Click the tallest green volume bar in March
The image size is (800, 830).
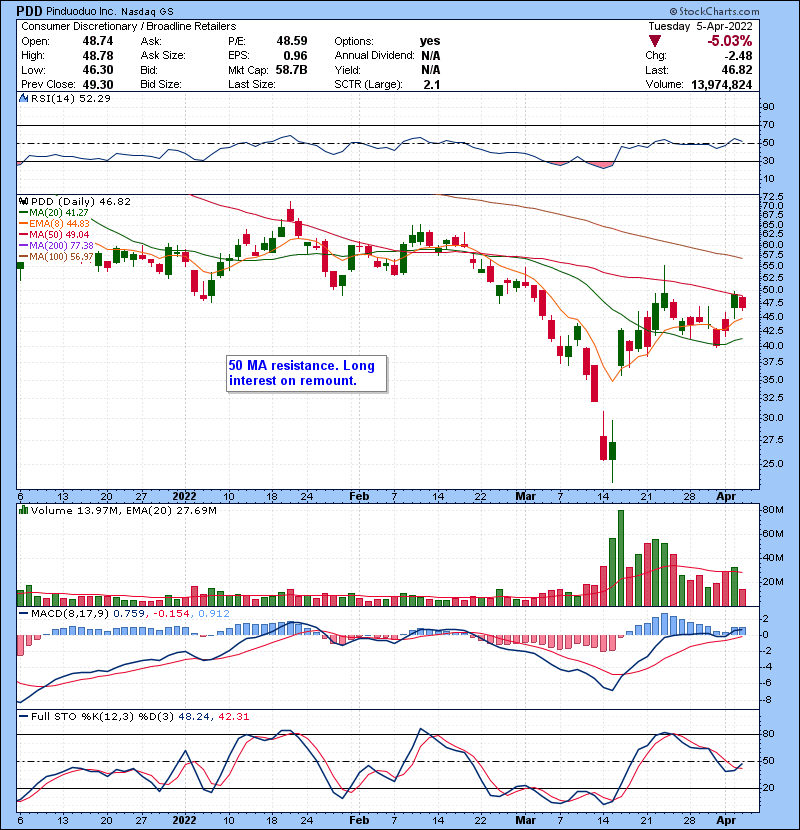pyautogui.click(x=621, y=558)
